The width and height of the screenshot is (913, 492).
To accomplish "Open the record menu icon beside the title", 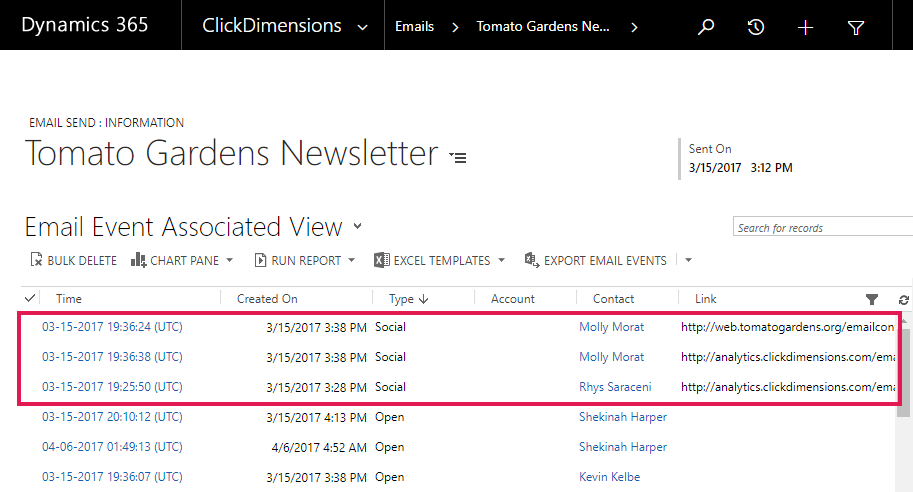I will 458,157.
